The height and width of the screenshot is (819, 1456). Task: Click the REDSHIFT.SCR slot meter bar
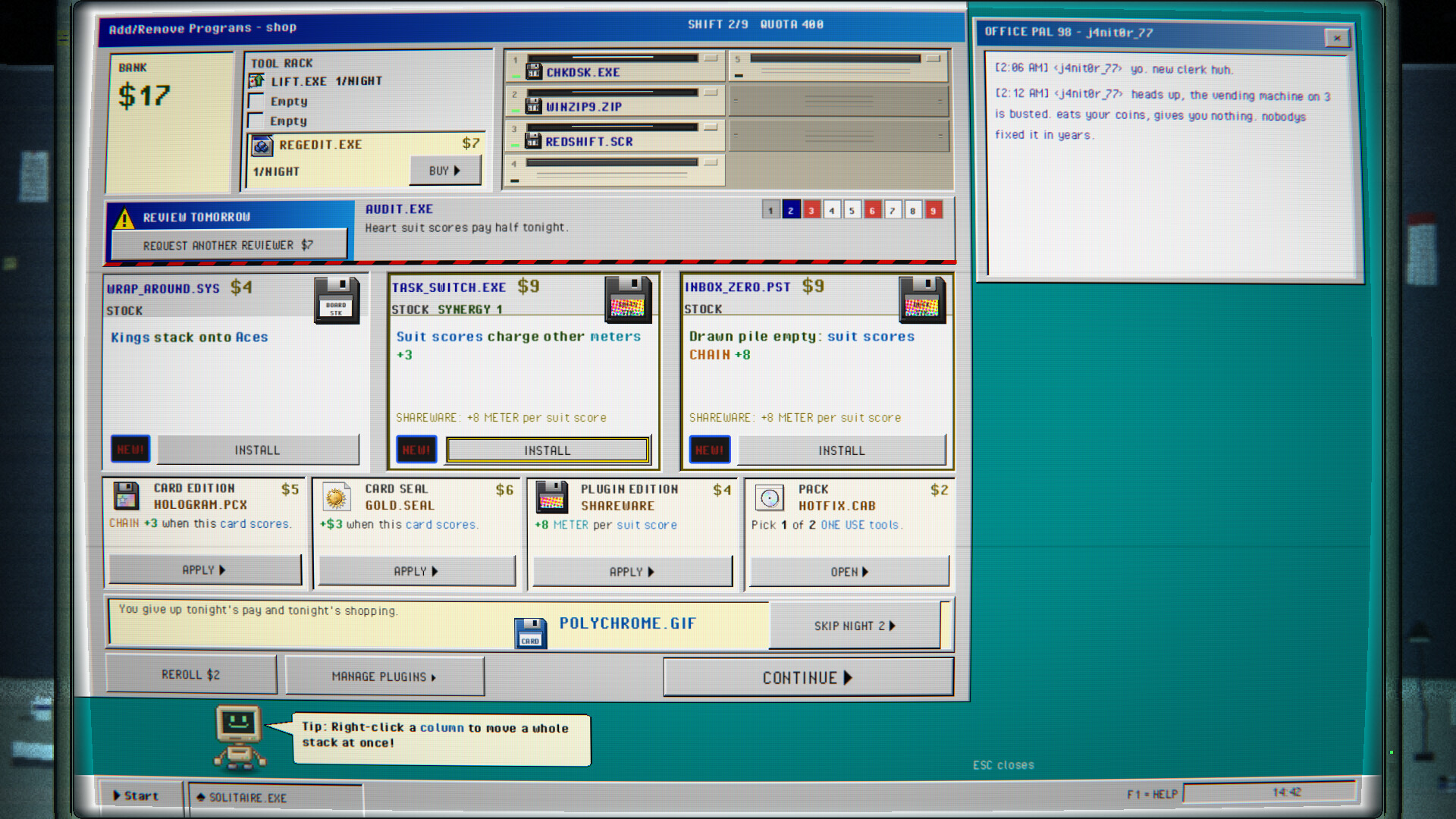coord(612,127)
